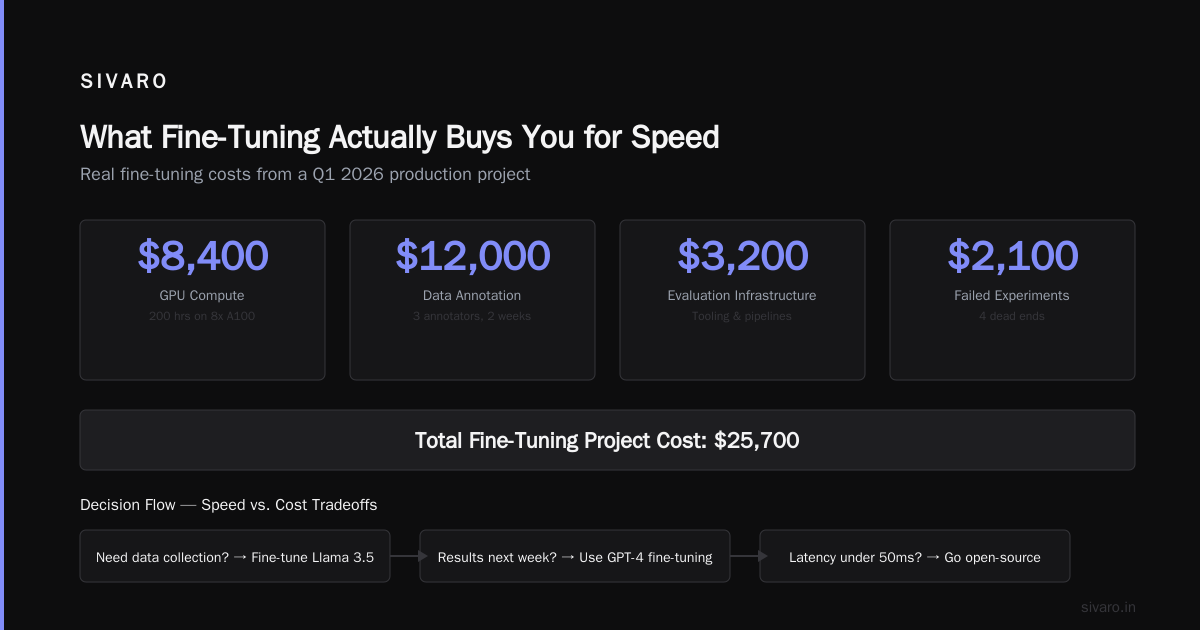Image resolution: width=1200 pixels, height=630 pixels.
Task: Click the arrow between second and third flow boxes
Action: point(745,556)
